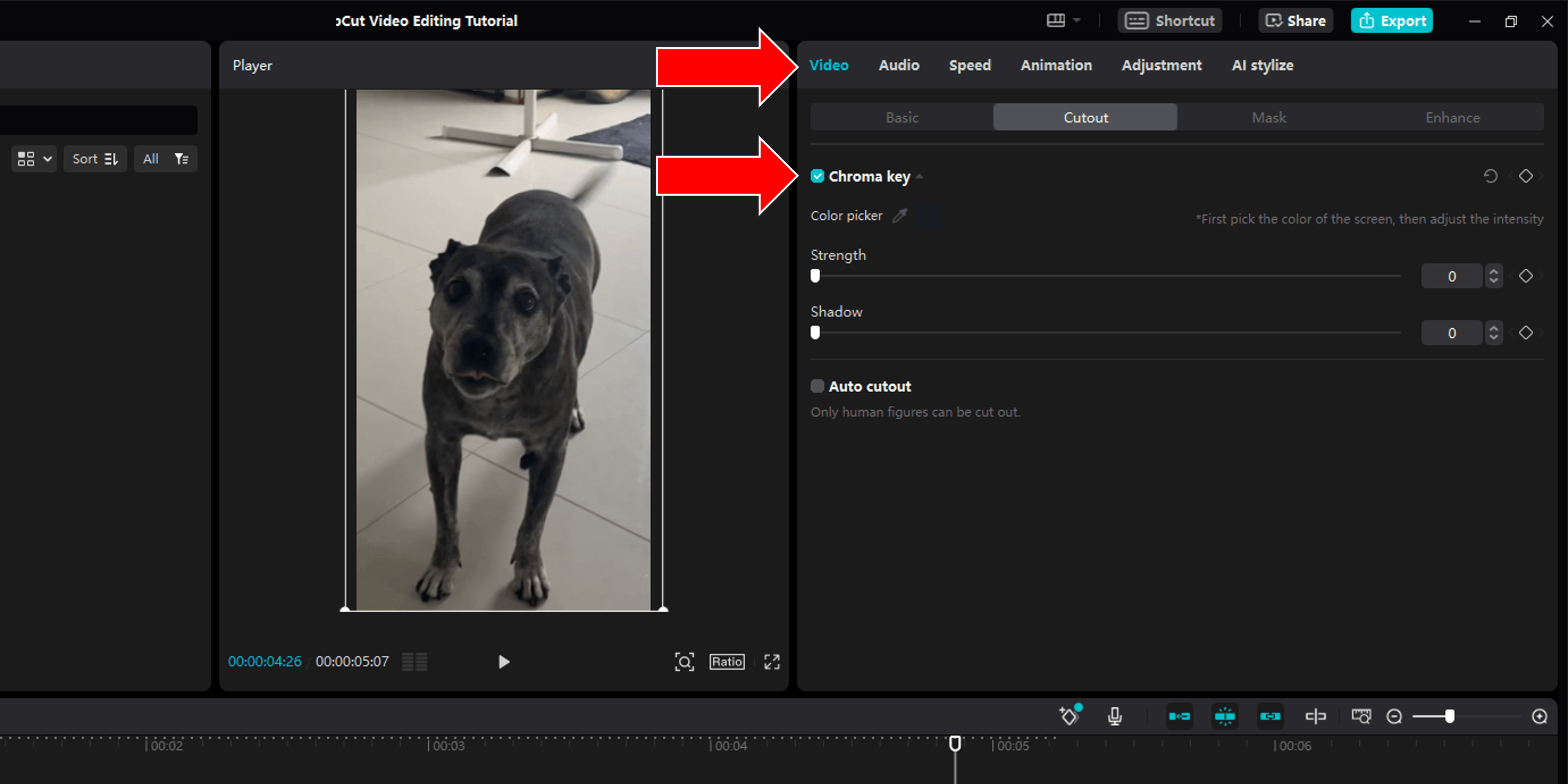Zoom in the timeline
The width and height of the screenshot is (1568, 784).
click(x=1539, y=717)
